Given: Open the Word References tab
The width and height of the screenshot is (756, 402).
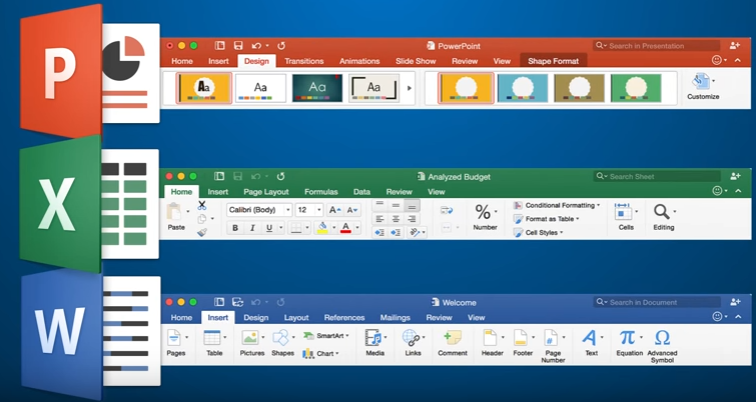Looking at the screenshot, I should 344,318.
